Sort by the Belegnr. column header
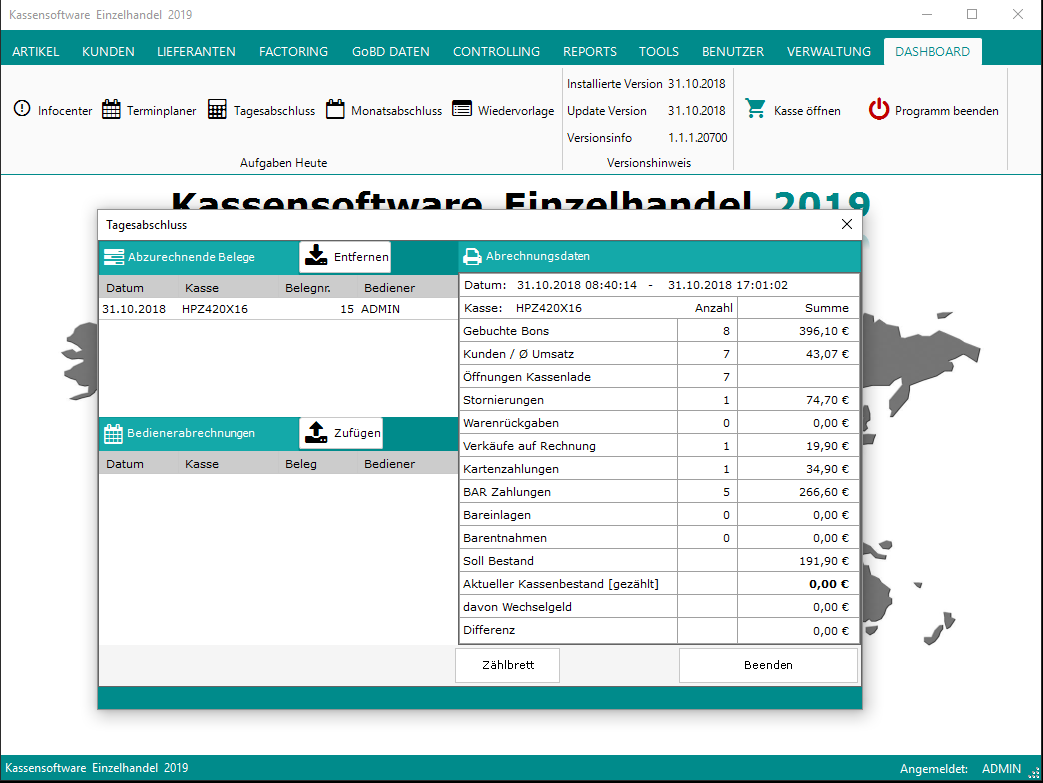 [307, 288]
